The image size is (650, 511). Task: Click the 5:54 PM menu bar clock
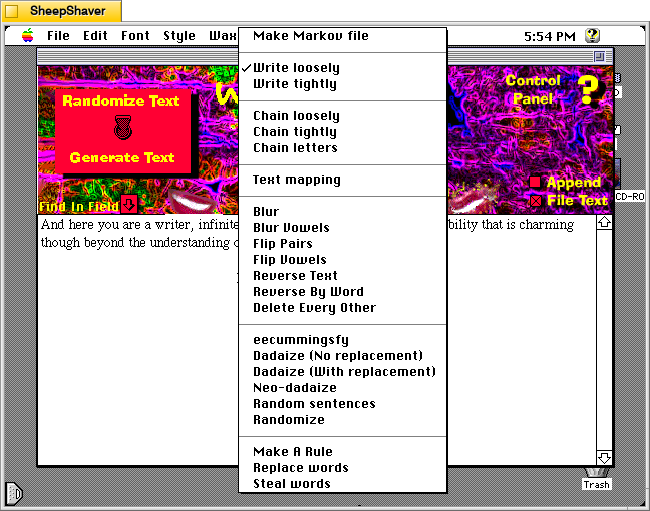pos(550,36)
